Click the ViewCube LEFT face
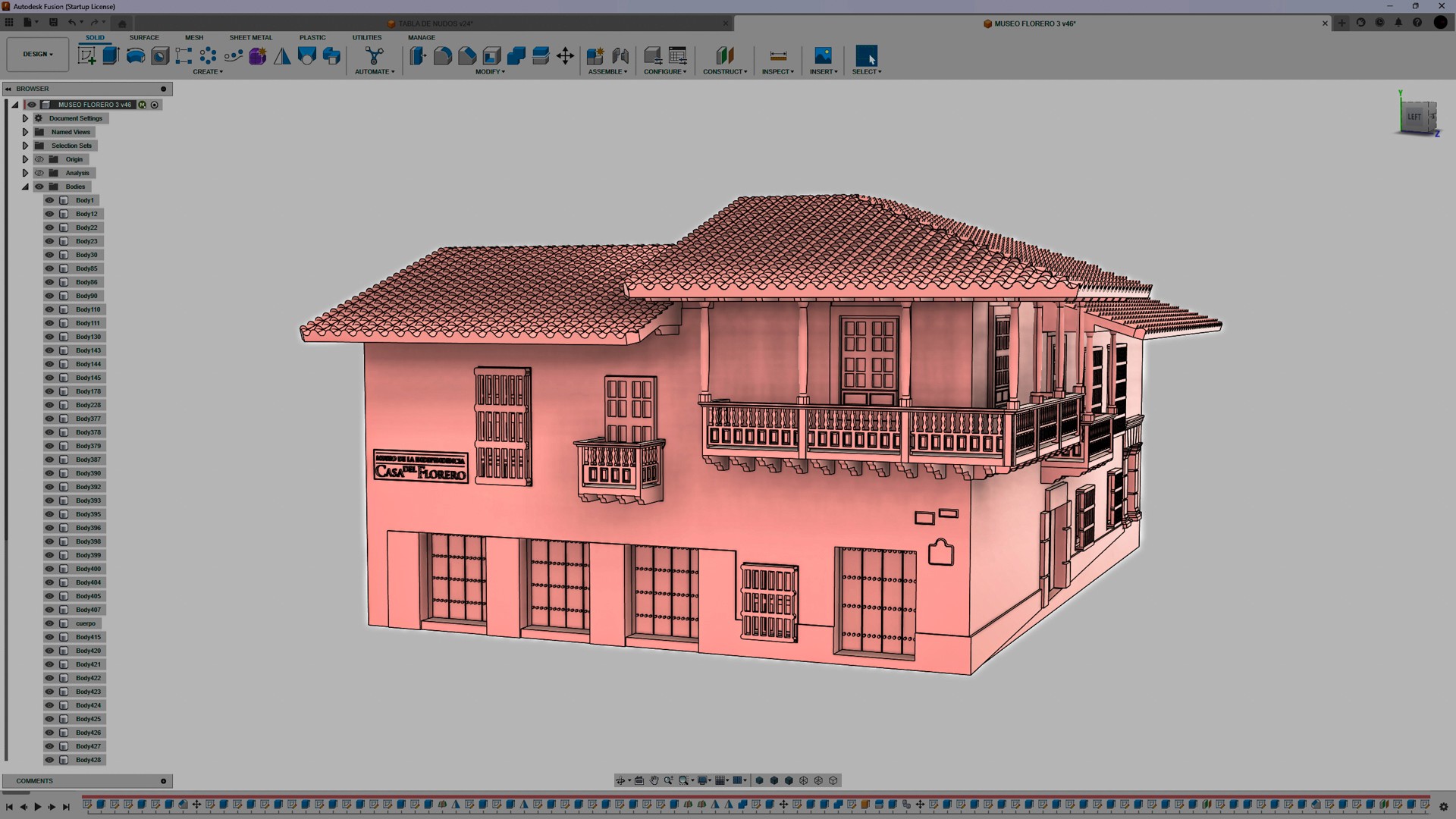Viewport: 1456px width, 819px height. point(1414,117)
